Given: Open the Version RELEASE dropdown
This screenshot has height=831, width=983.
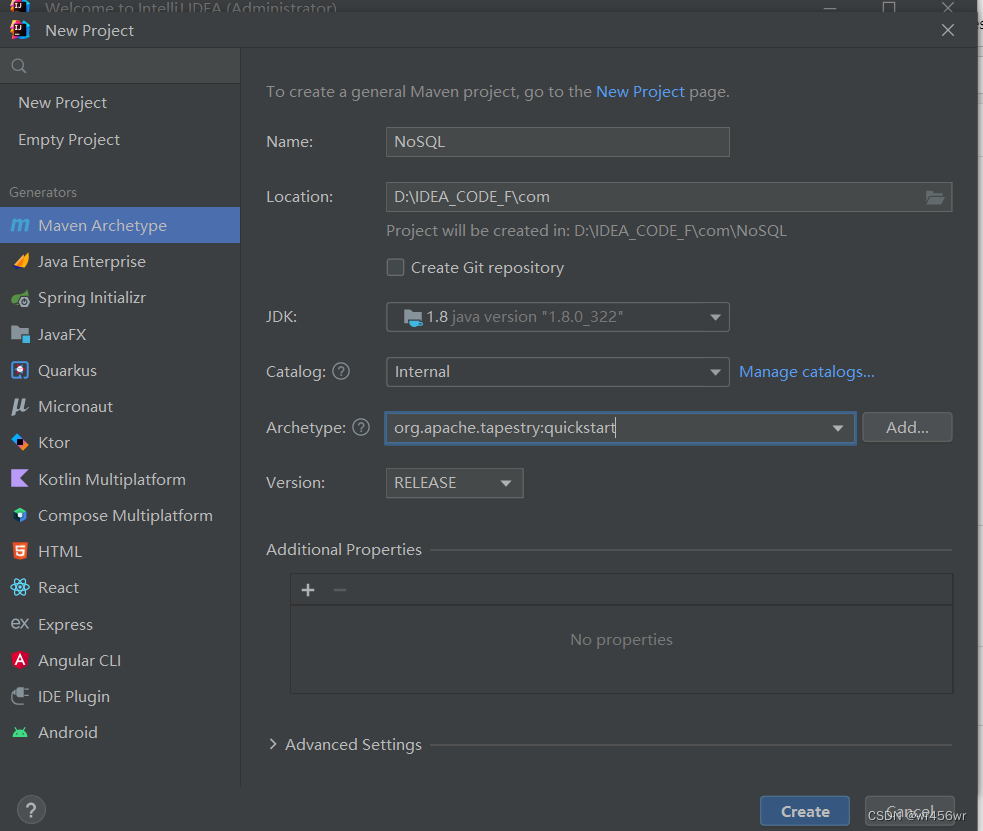Looking at the screenshot, I should [x=455, y=483].
